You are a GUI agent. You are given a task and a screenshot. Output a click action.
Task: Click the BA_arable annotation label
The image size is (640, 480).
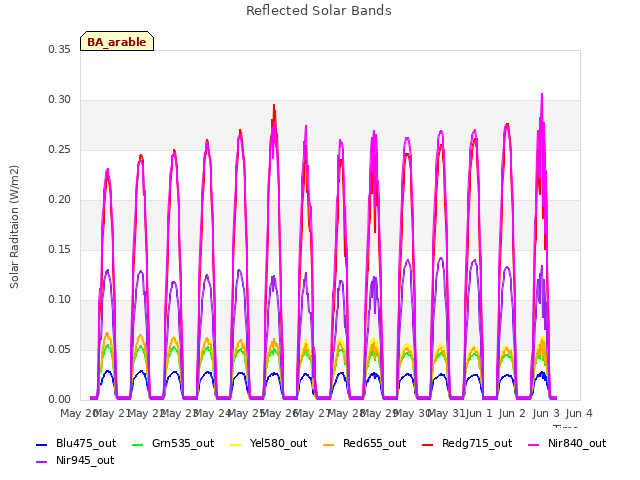point(117,42)
